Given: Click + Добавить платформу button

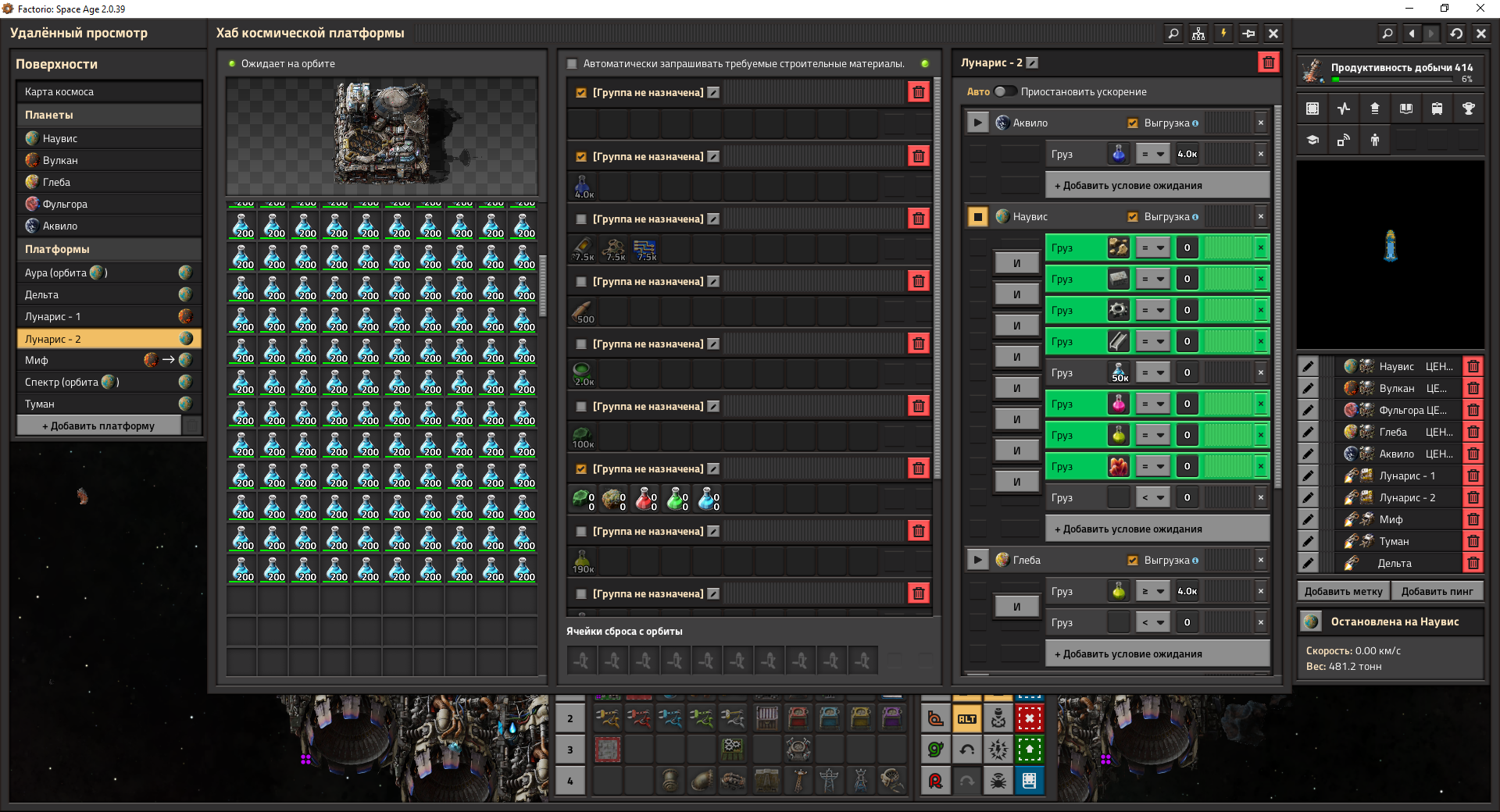Looking at the screenshot, I should 98,426.
